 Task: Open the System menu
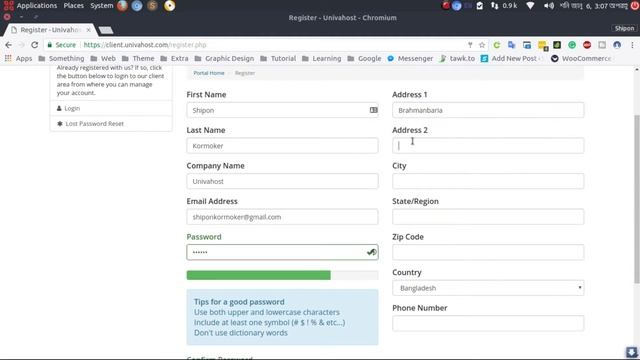tap(102, 6)
